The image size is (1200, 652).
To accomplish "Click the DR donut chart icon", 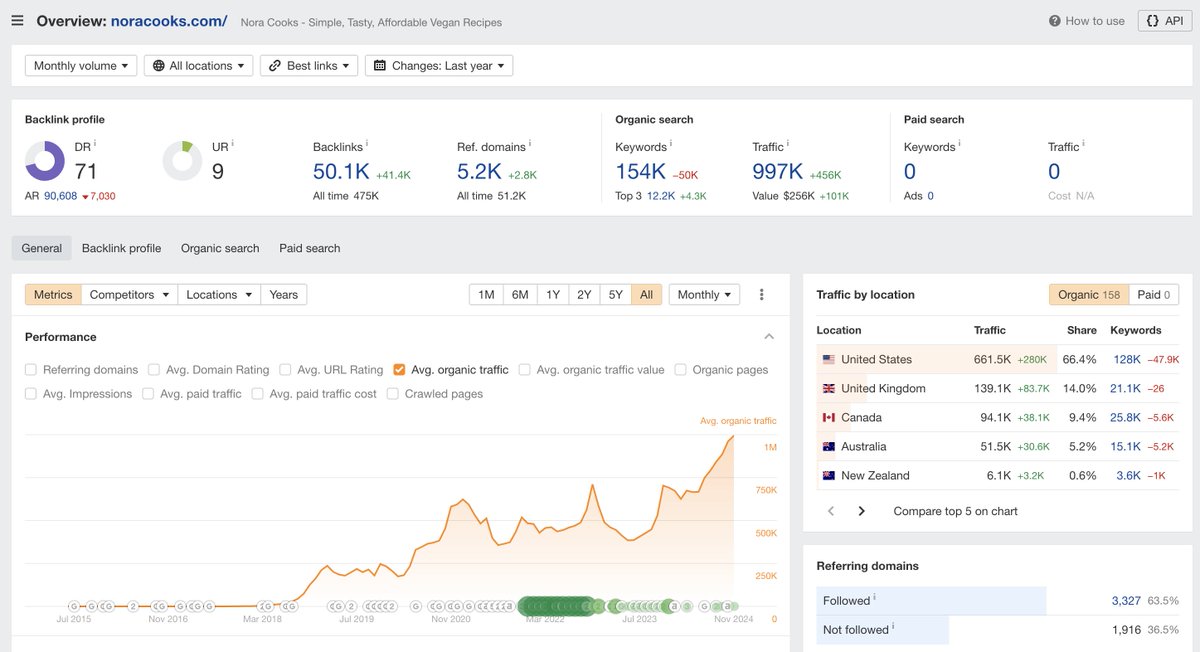I will (45, 161).
